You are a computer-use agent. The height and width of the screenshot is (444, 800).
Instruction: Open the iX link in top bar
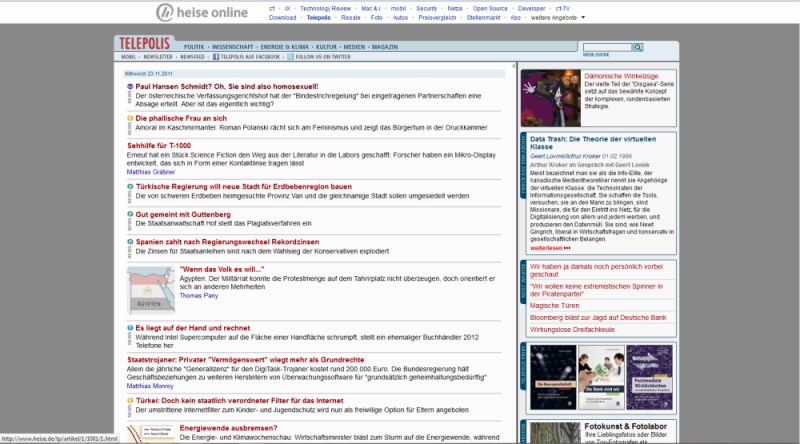click(287, 9)
